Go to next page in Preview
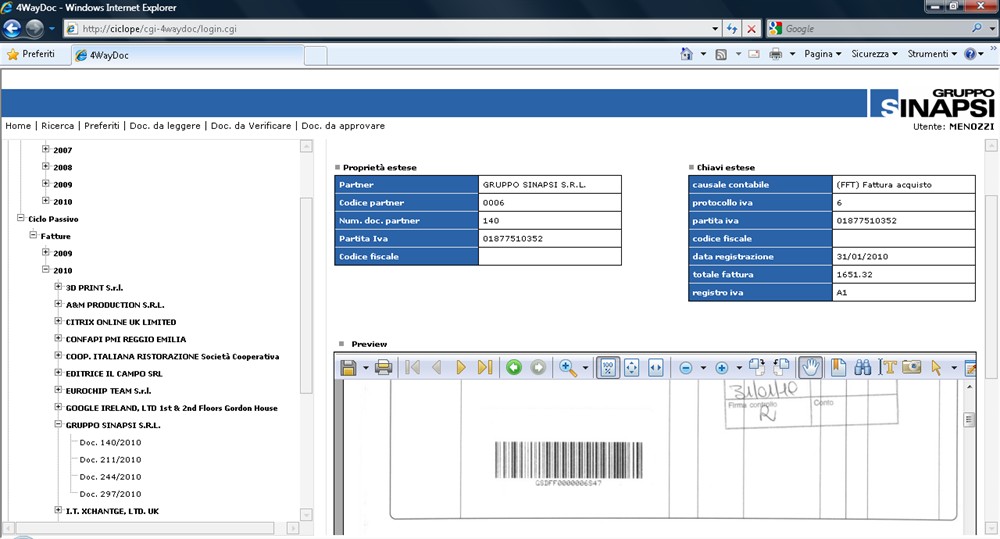Screen dimensions: 1000x539 click(461, 367)
